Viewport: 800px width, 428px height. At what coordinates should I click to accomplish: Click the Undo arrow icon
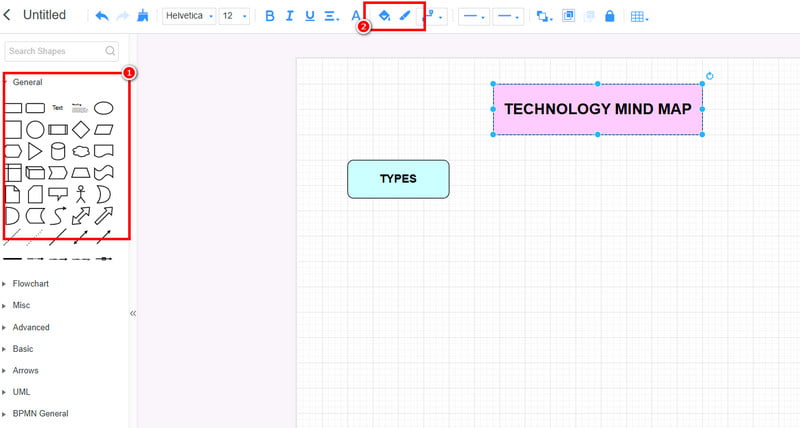click(x=101, y=16)
